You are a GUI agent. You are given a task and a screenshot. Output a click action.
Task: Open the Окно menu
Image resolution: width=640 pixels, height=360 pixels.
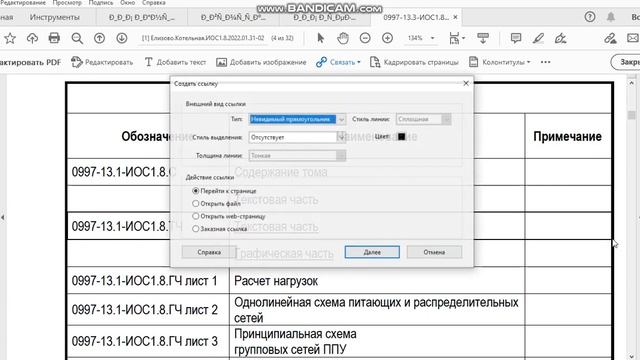pyautogui.click(x=127, y=2)
